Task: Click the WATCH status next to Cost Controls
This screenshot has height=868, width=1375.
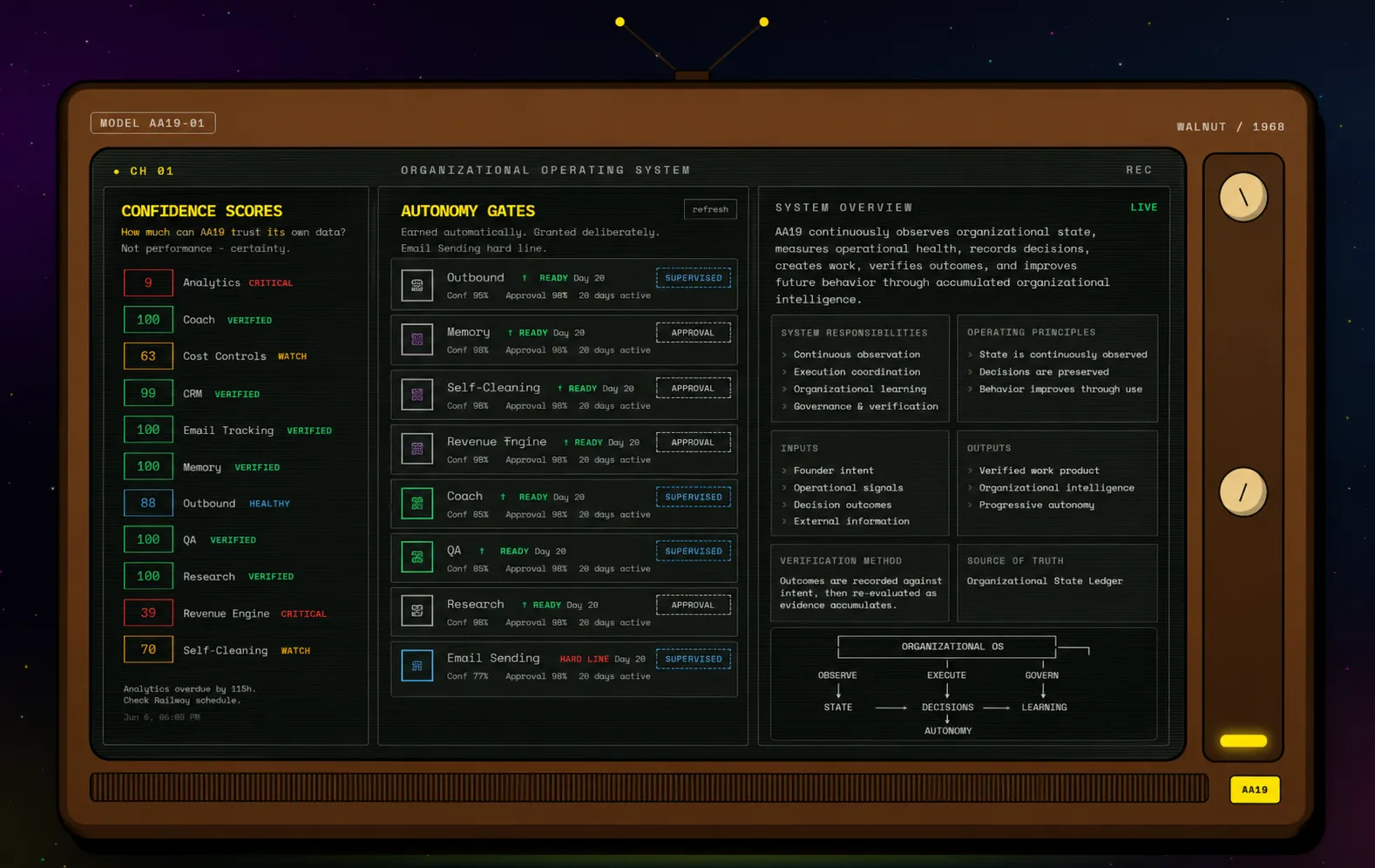Action: click(x=292, y=356)
